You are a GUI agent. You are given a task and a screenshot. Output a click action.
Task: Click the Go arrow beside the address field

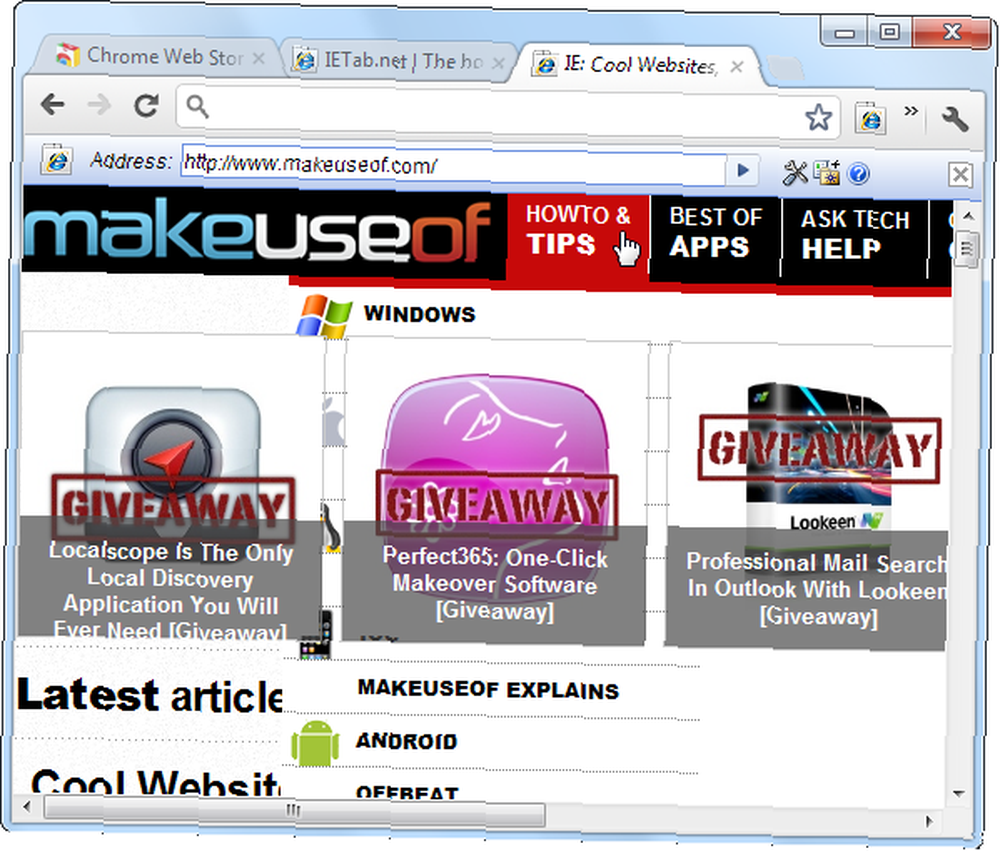[x=742, y=170]
